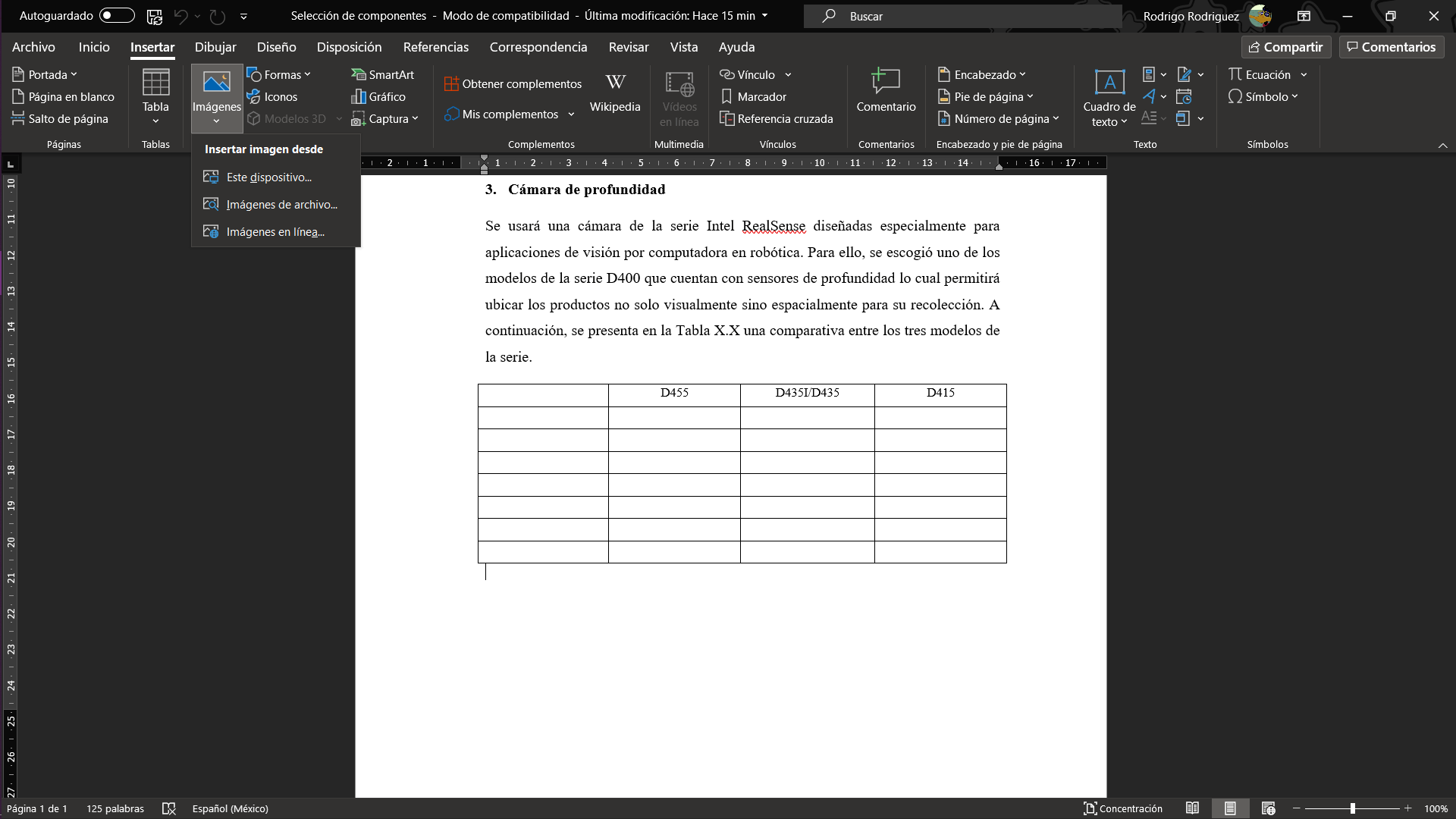Open the Comentarios pane button
Image resolution: width=1456 pixels, height=819 pixels.
(x=1392, y=47)
